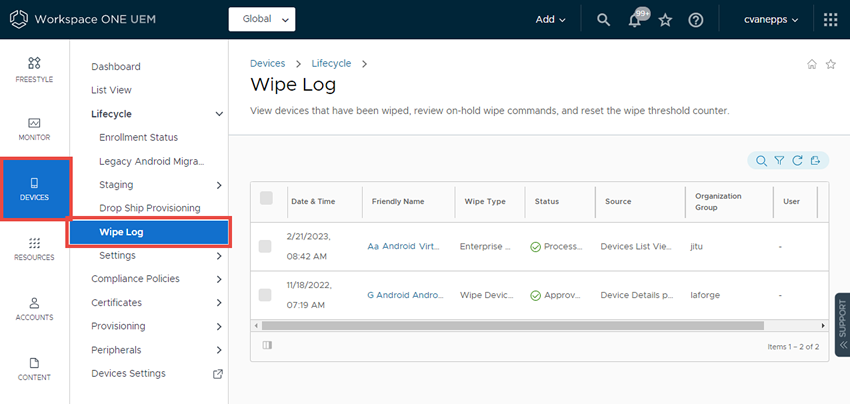
Task: Open List View menu item
Action: pos(111,90)
